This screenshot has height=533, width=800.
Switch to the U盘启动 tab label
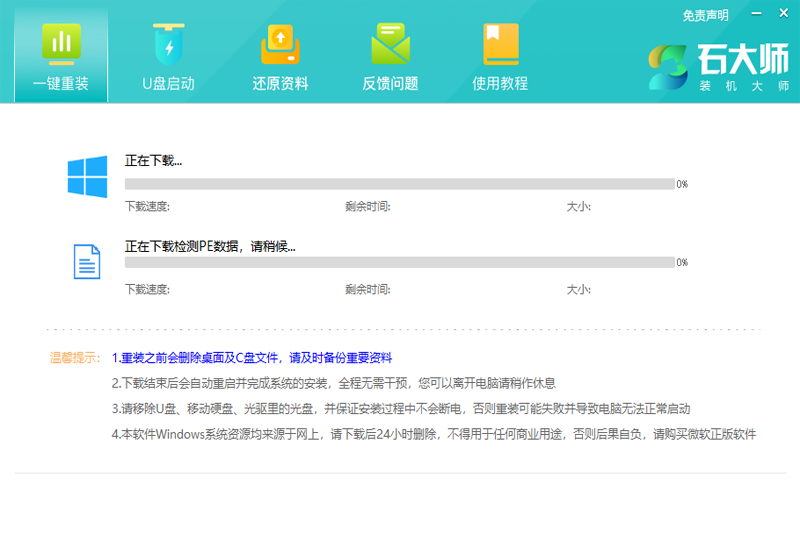pyautogui.click(x=168, y=83)
